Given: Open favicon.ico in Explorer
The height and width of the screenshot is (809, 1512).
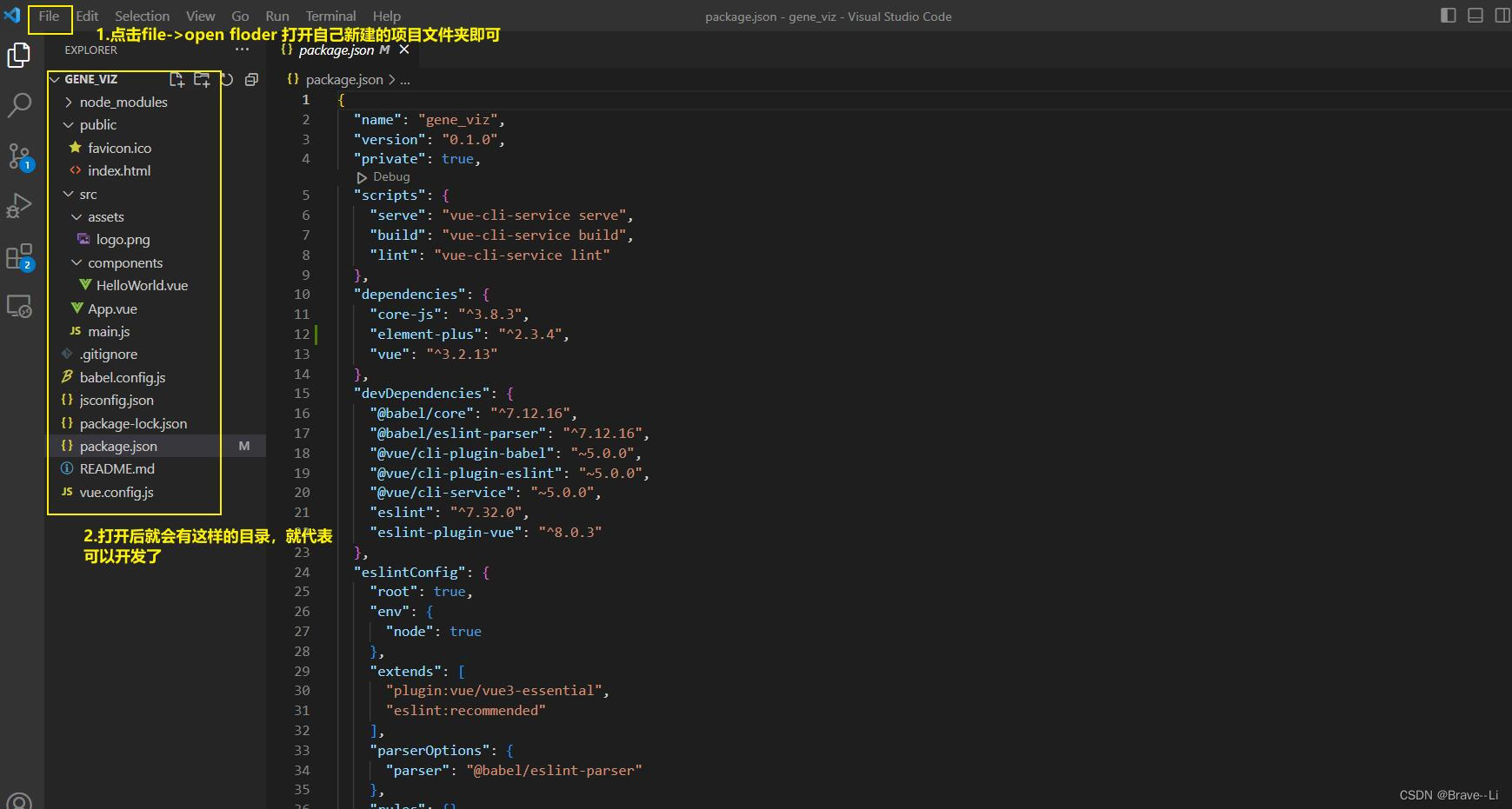Looking at the screenshot, I should pyautogui.click(x=119, y=149).
